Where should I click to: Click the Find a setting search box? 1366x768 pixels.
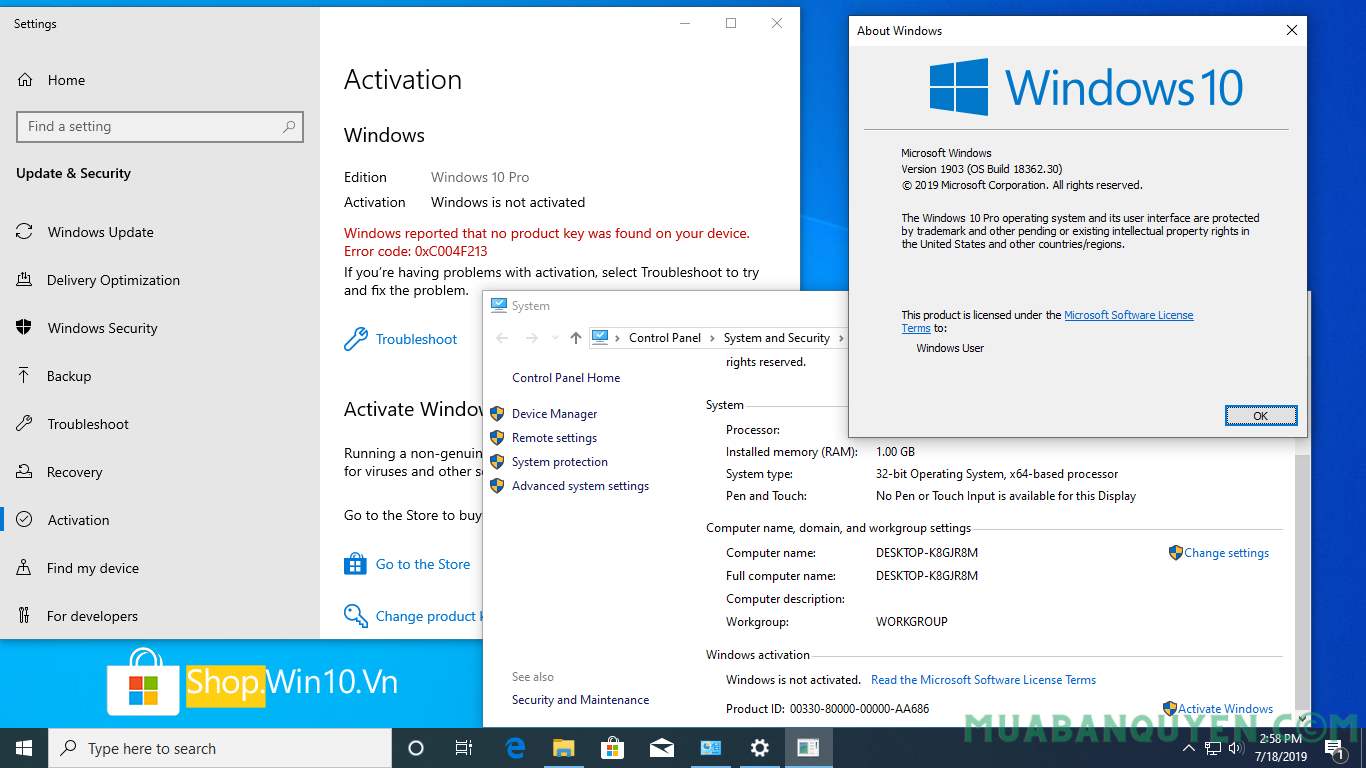(150, 127)
